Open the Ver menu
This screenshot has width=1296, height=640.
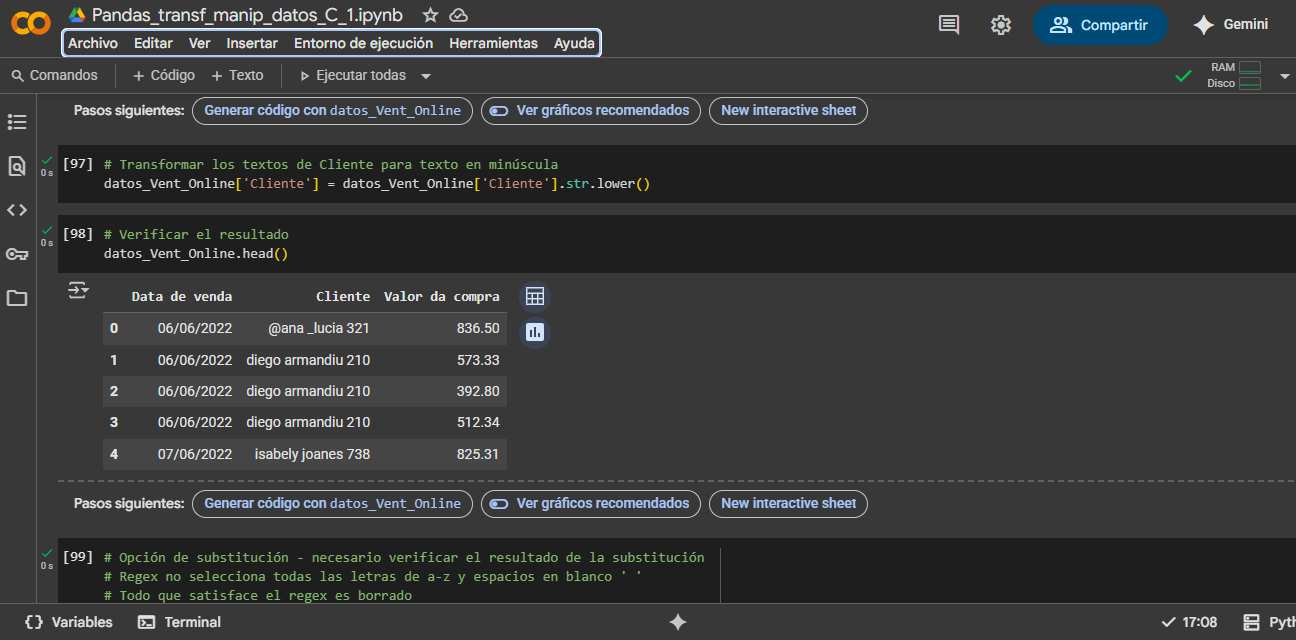(x=200, y=43)
